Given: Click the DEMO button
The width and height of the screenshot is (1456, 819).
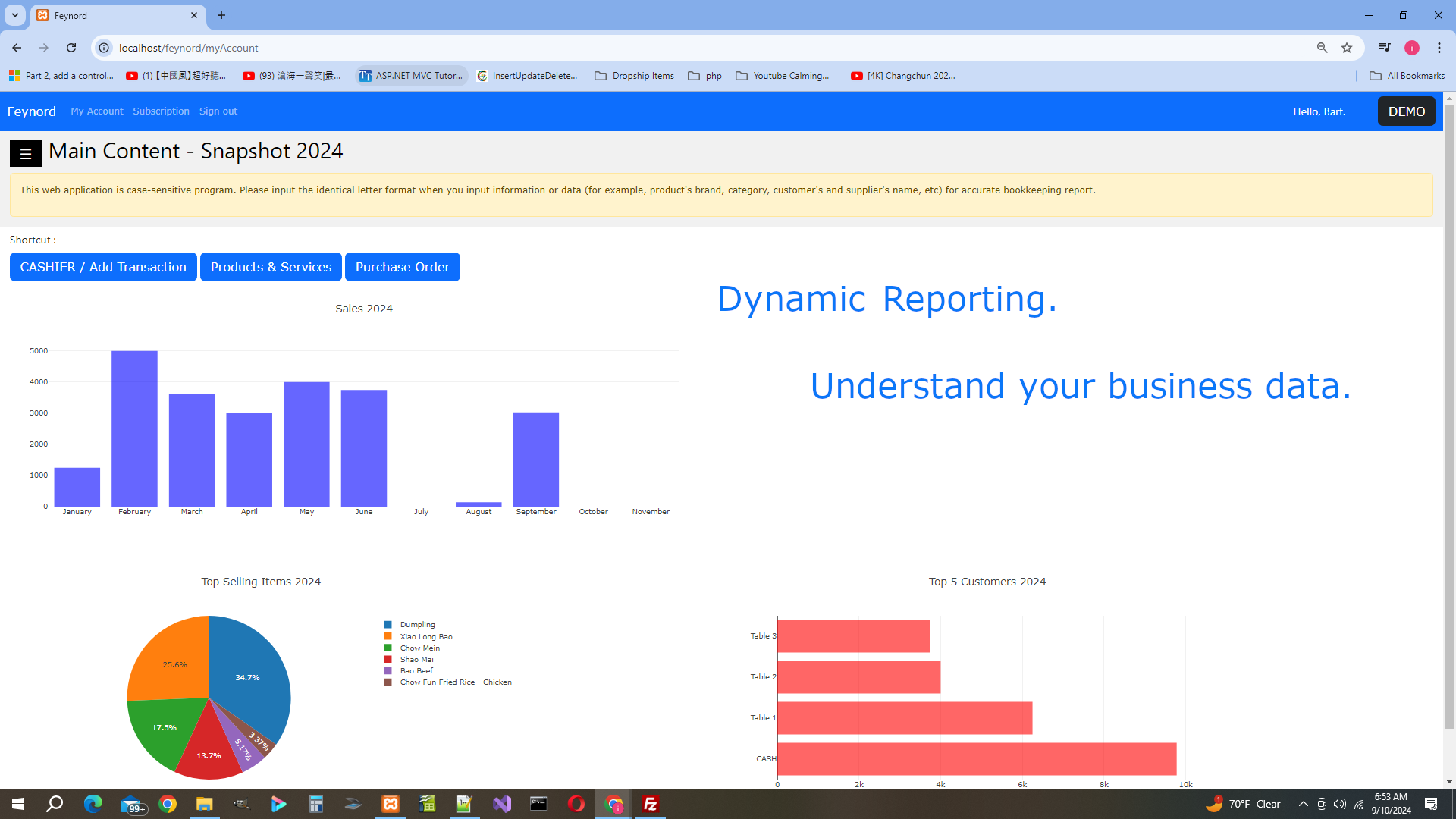Looking at the screenshot, I should (1407, 111).
